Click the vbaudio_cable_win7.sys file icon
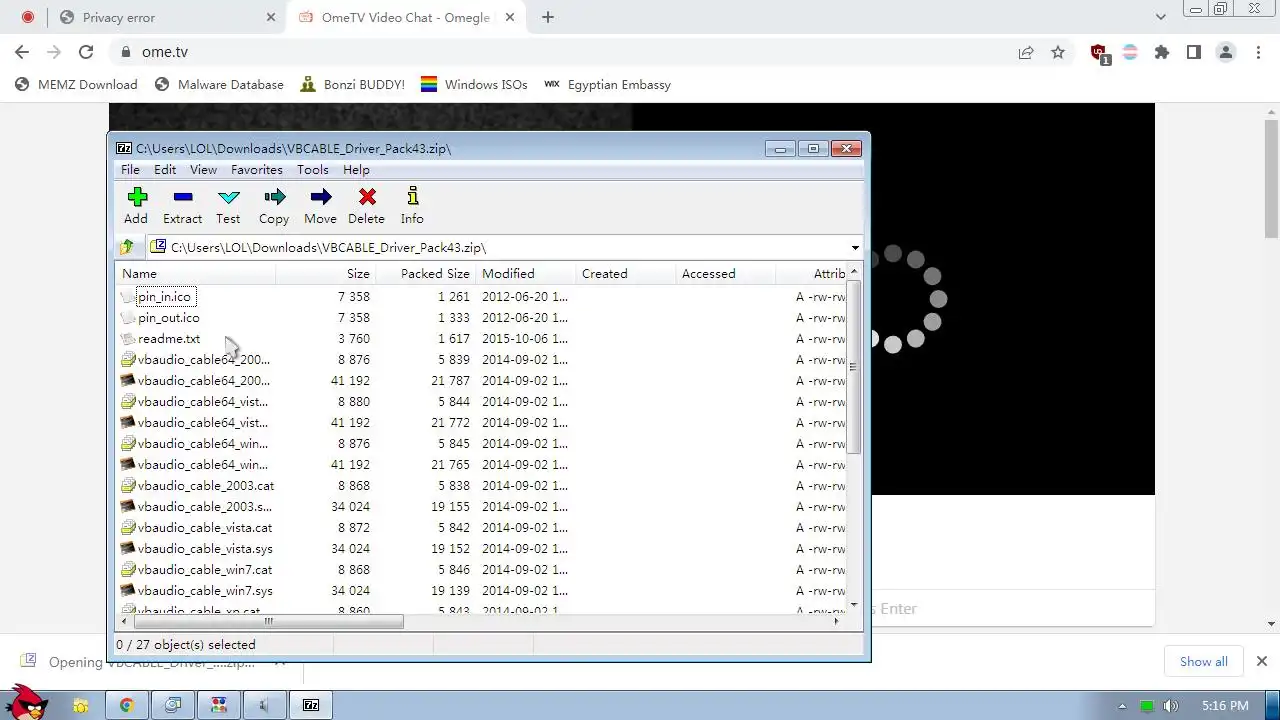1280x720 pixels. click(127, 590)
